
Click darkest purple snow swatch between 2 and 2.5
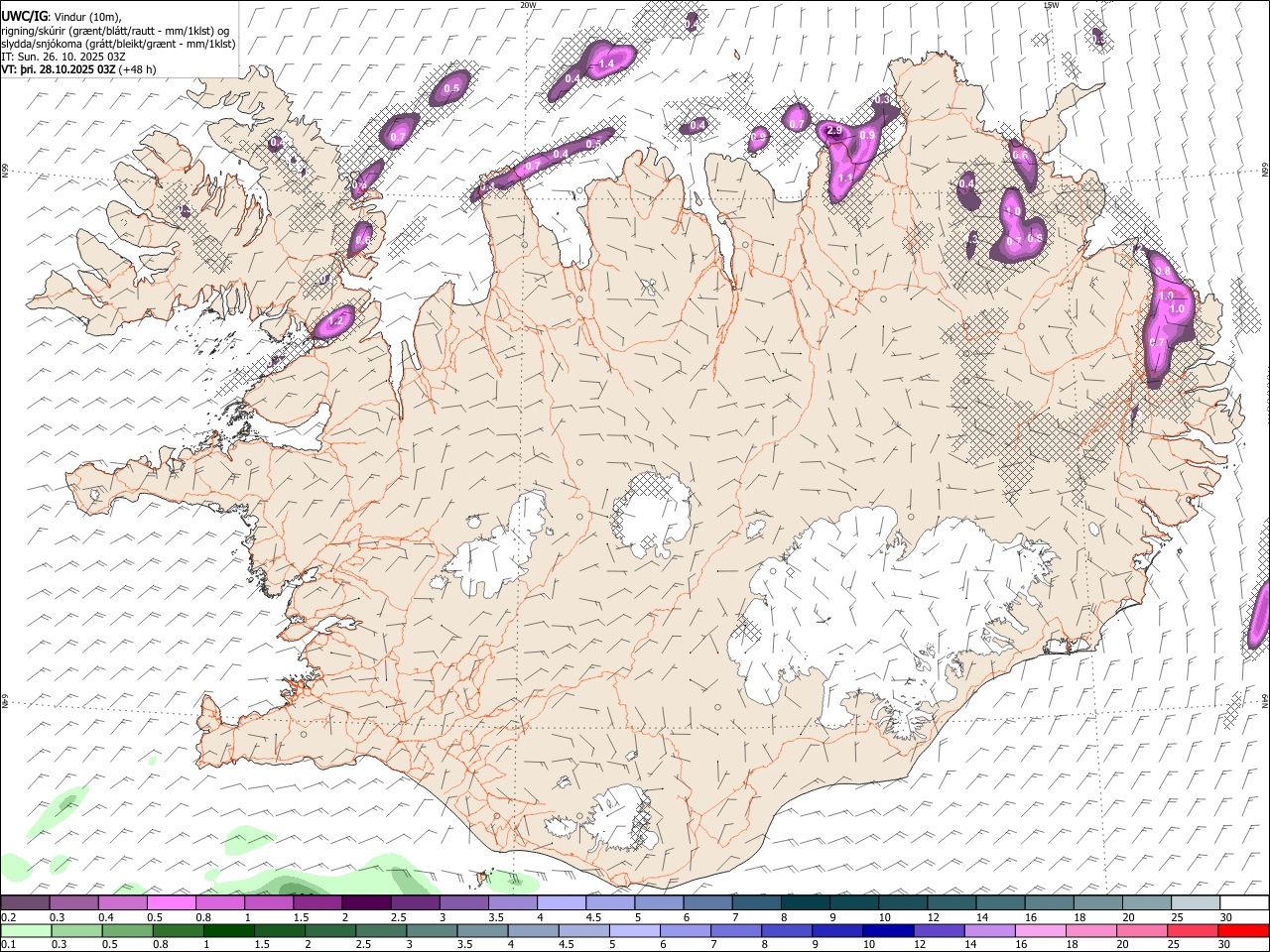(x=366, y=903)
